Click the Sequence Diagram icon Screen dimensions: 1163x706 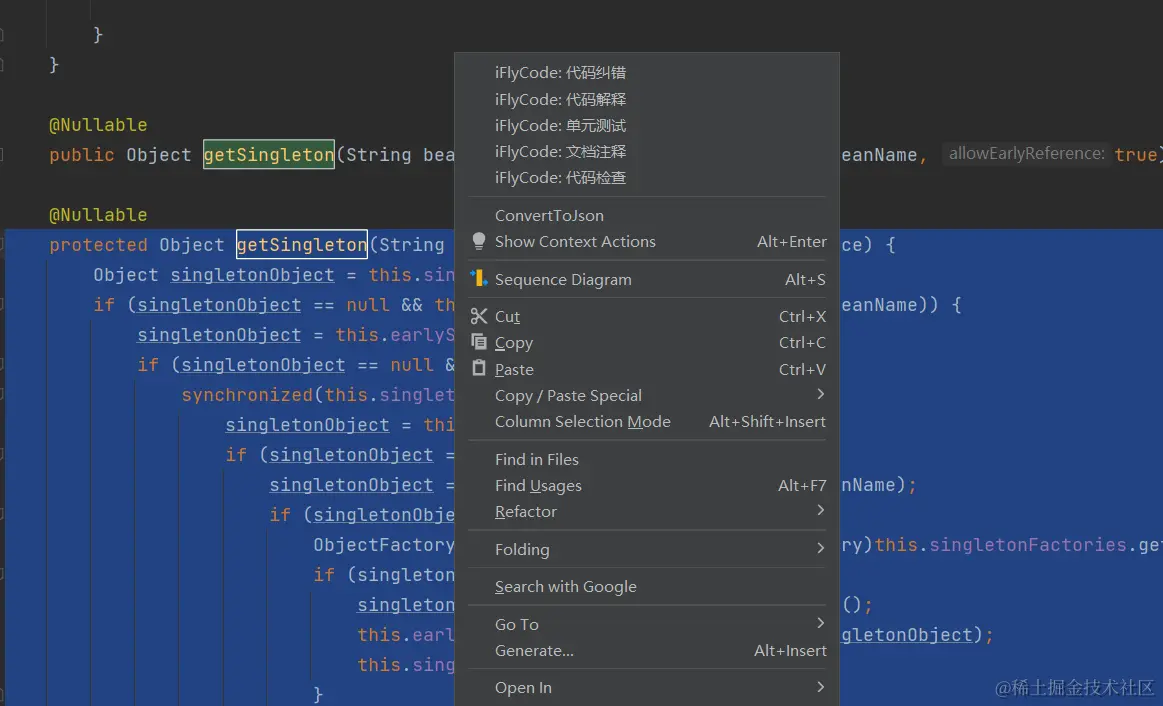point(479,279)
